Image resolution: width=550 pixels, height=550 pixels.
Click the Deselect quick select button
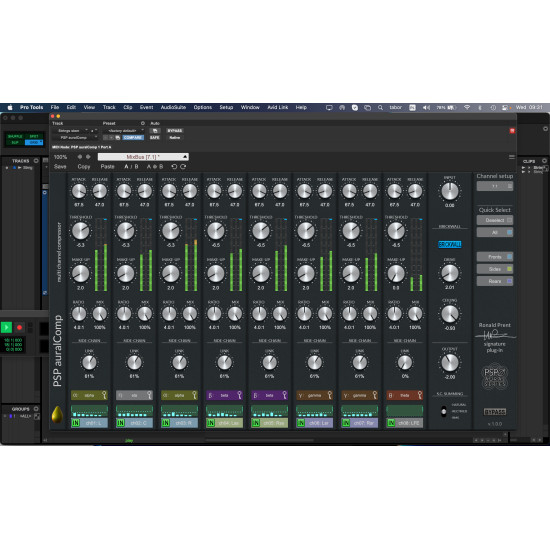pyautogui.click(x=495, y=220)
